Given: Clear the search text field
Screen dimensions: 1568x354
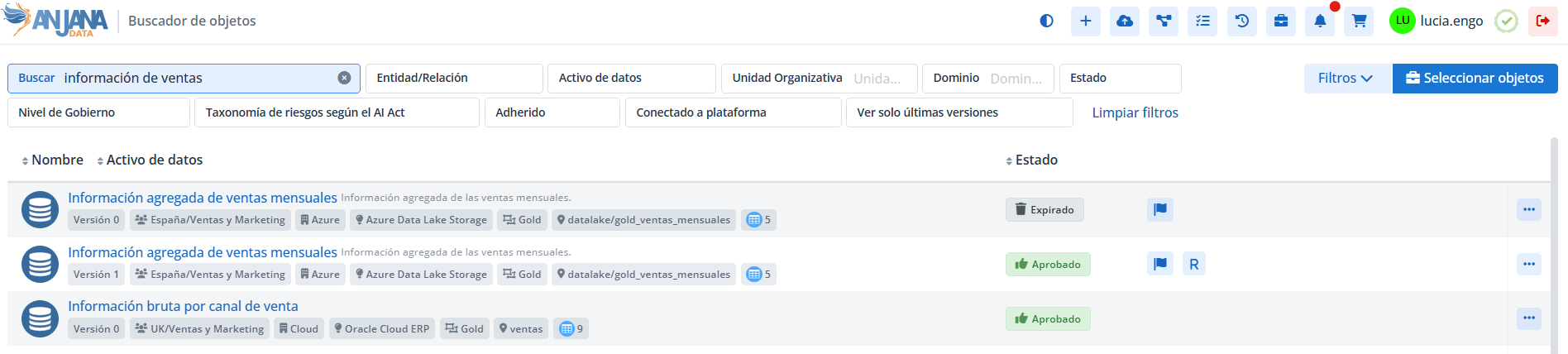Looking at the screenshot, I should (344, 78).
